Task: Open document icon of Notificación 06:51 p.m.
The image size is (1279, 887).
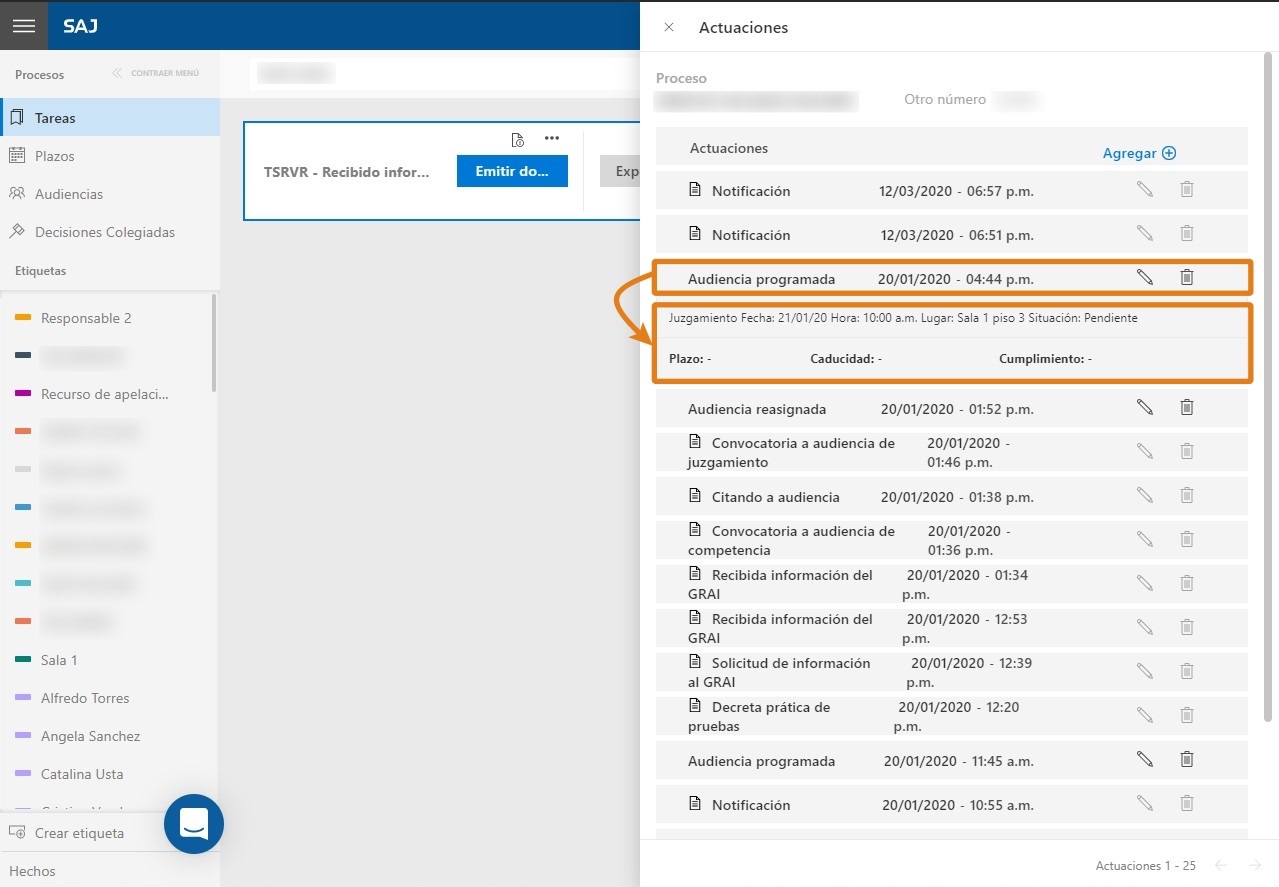Action: [x=696, y=233]
